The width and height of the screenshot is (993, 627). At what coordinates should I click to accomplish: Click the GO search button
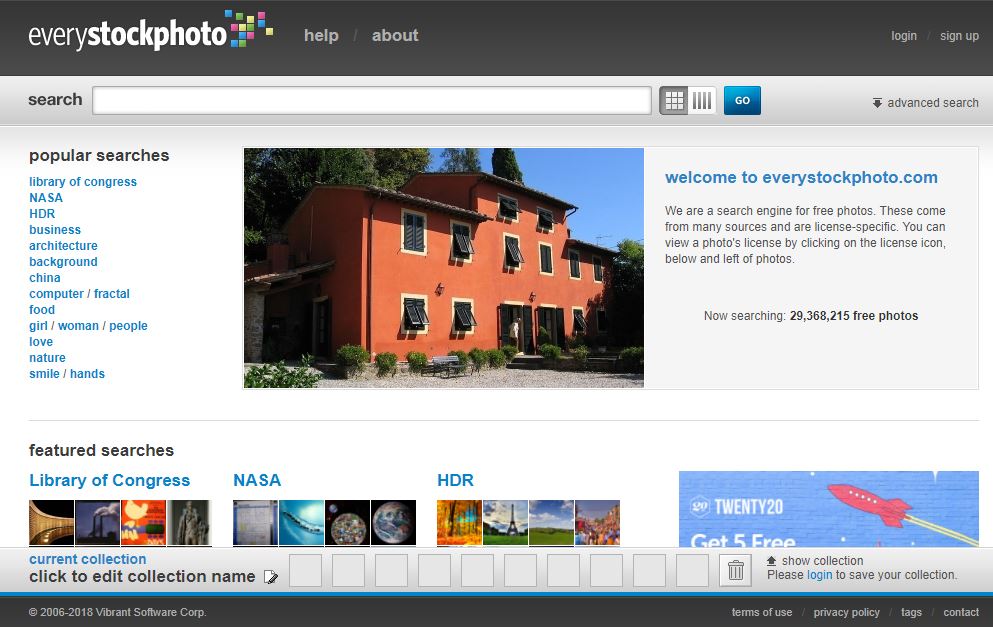point(742,100)
